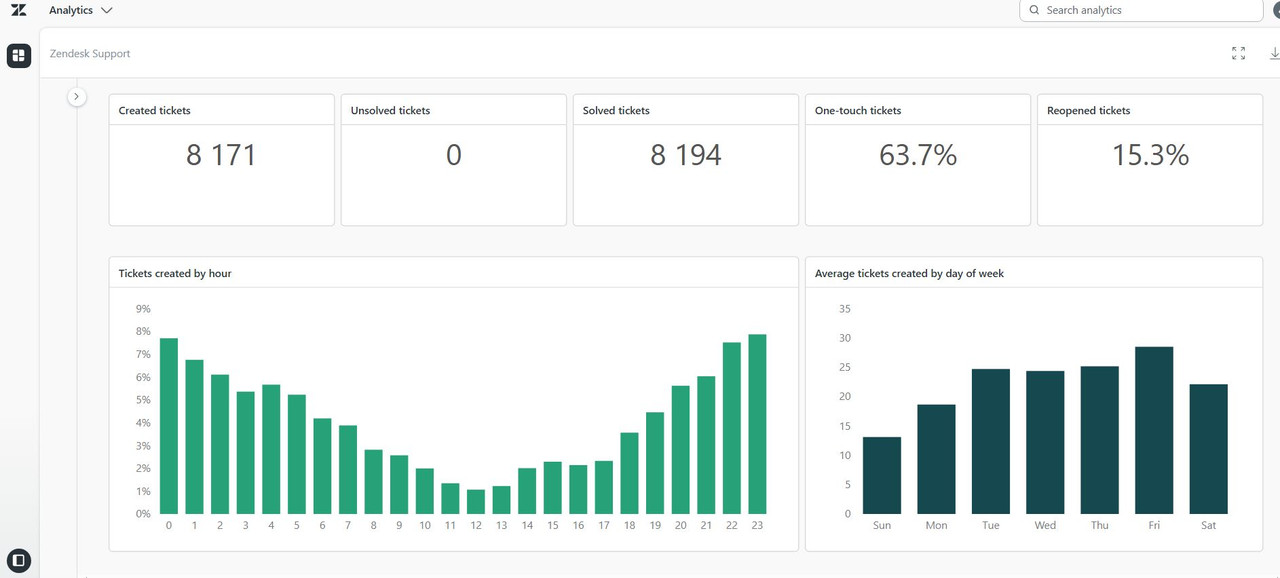
Task: Click the Fri label under weekly chart
Action: click(x=1154, y=525)
